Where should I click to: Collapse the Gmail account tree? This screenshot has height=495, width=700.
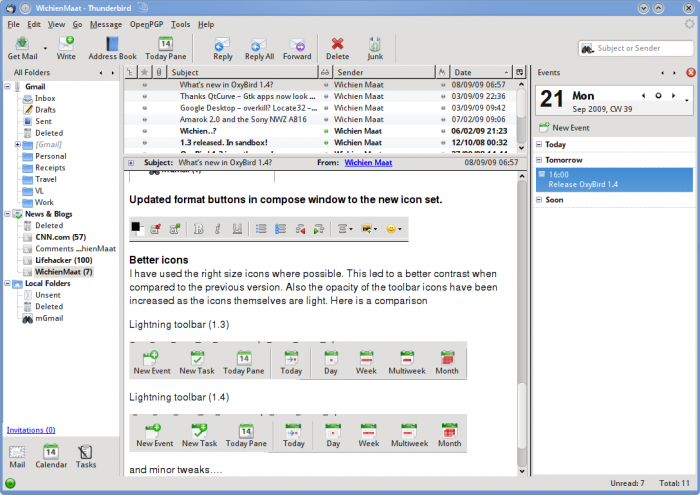pyautogui.click(x=8, y=86)
